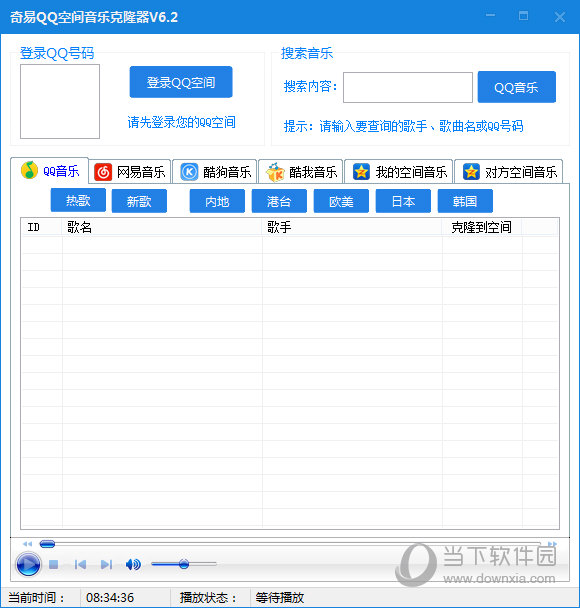Click the ID column header
This screenshot has width=580, height=608.
(41, 227)
